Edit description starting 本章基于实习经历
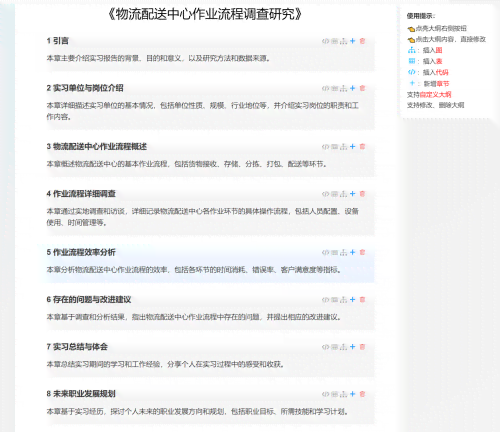Viewport: 500px width, 432px height. [197, 412]
